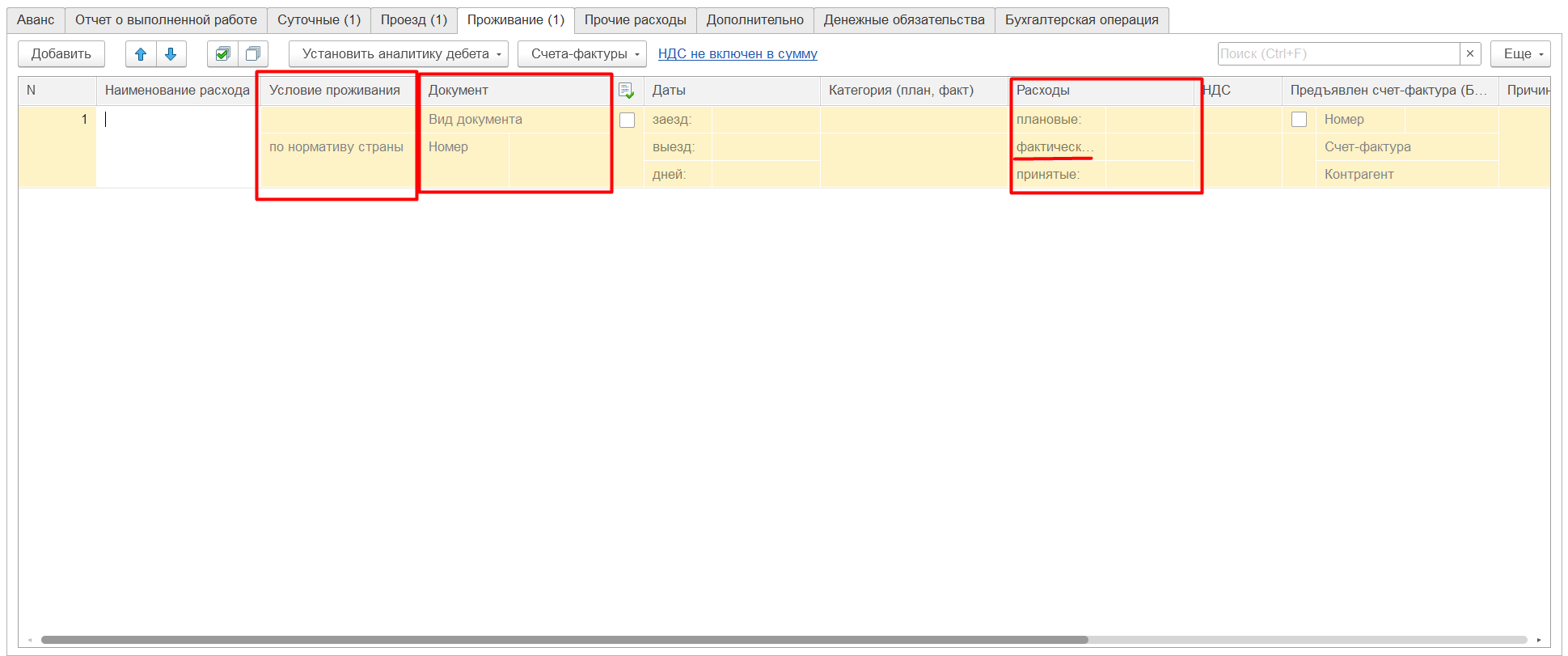
Task: Open the Еще menu
Action: pos(1520,54)
